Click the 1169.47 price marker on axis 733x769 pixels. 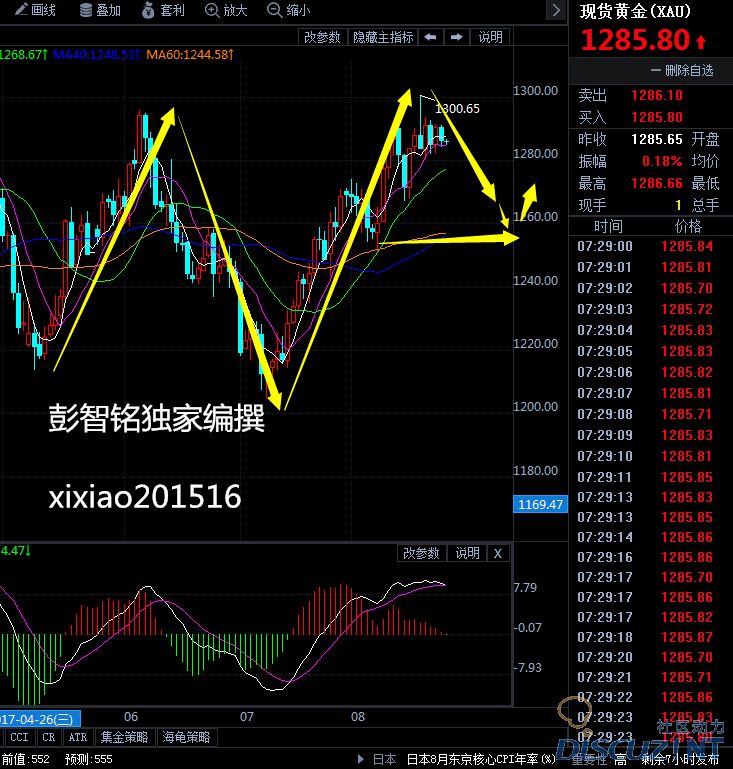click(539, 505)
